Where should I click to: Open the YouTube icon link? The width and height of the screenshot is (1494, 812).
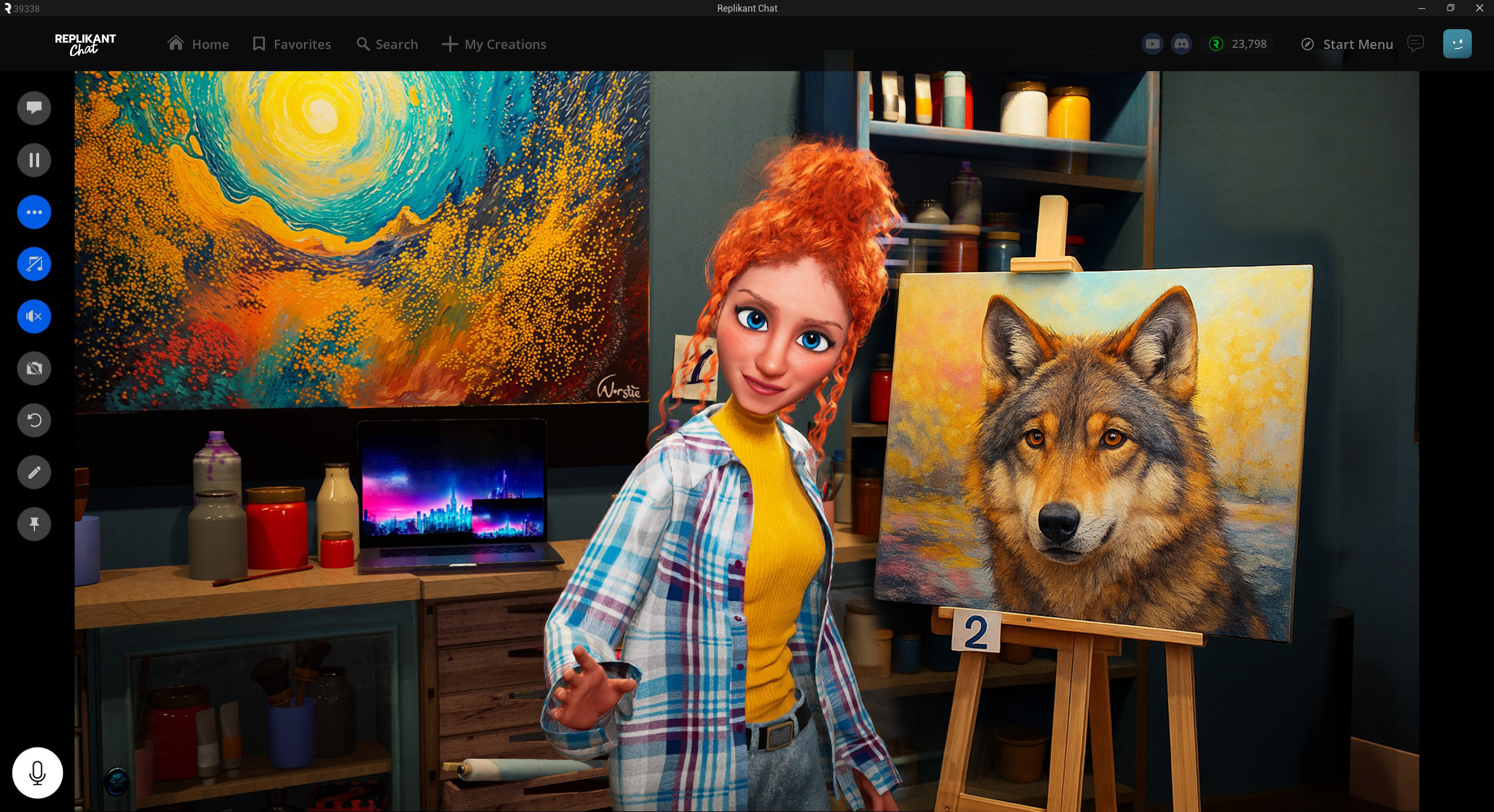pos(1152,44)
